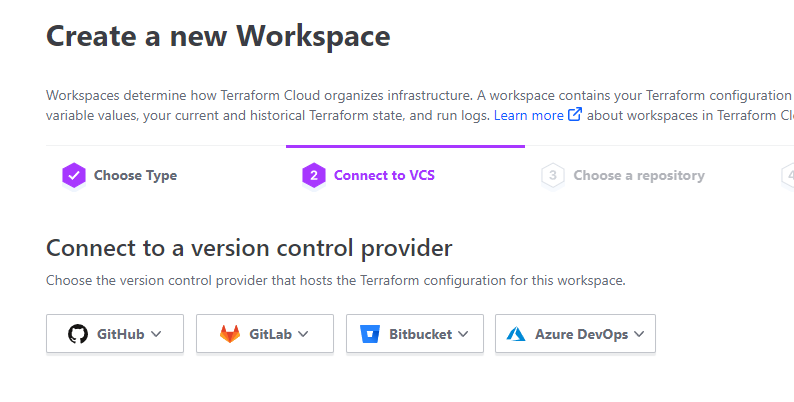Click the Bitbucket bucket logo icon
This screenshot has width=794, height=402.
[372, 334]
